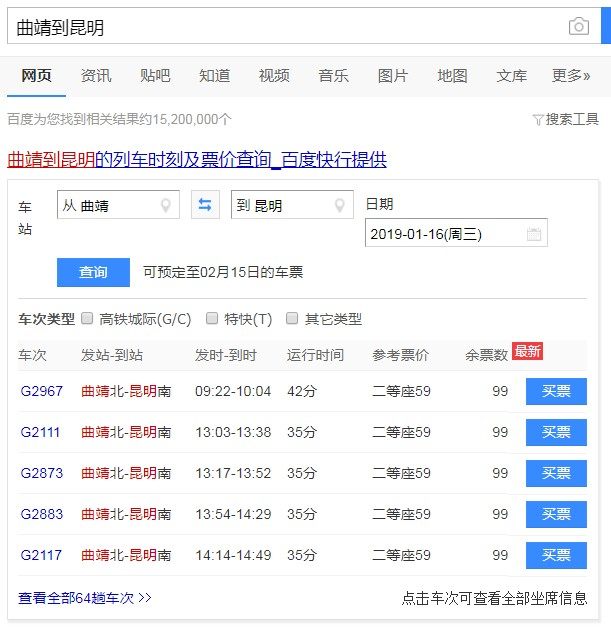Image resolution: width=611 pixels, height=629 pixels.
Task: Open 曲靖到昆明的列车时刻及票价查询 result link
Action: 197,160
